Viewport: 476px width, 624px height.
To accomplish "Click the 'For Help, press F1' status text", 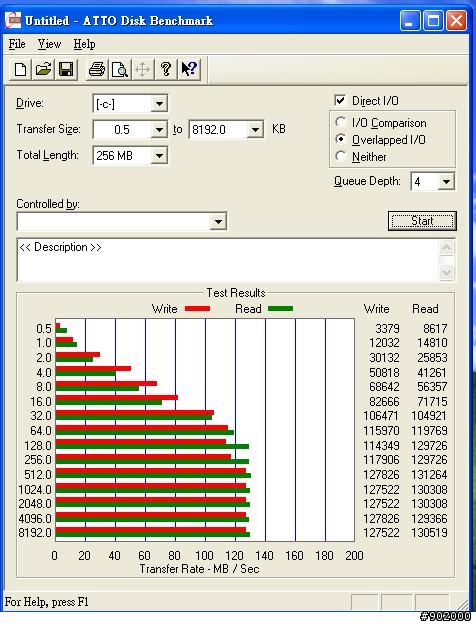I will [46, 601].
